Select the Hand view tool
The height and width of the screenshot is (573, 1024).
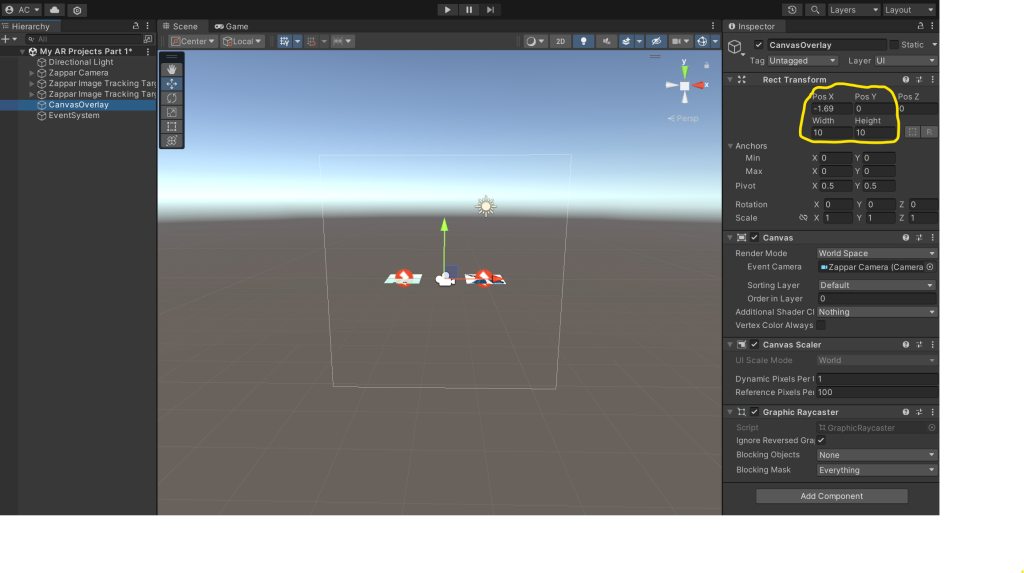pos(171,70)
